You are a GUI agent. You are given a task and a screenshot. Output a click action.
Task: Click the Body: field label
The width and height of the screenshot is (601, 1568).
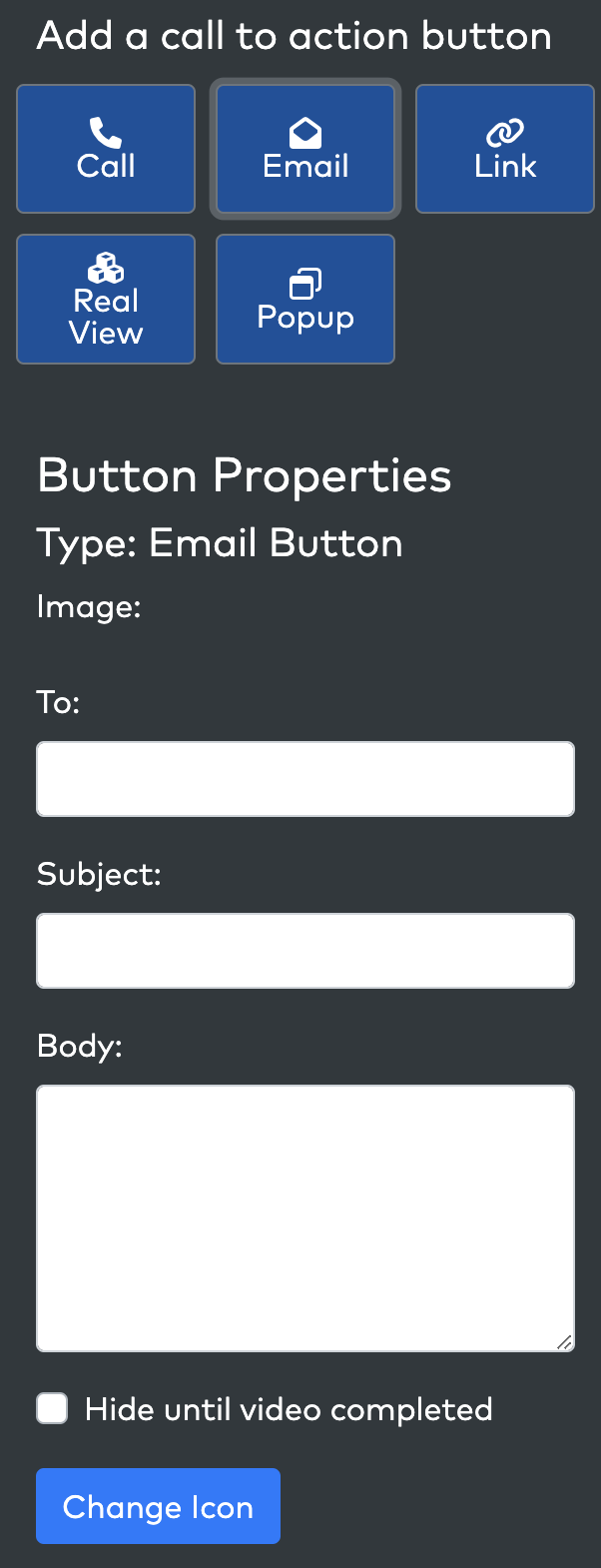(x=80, y=1047)
